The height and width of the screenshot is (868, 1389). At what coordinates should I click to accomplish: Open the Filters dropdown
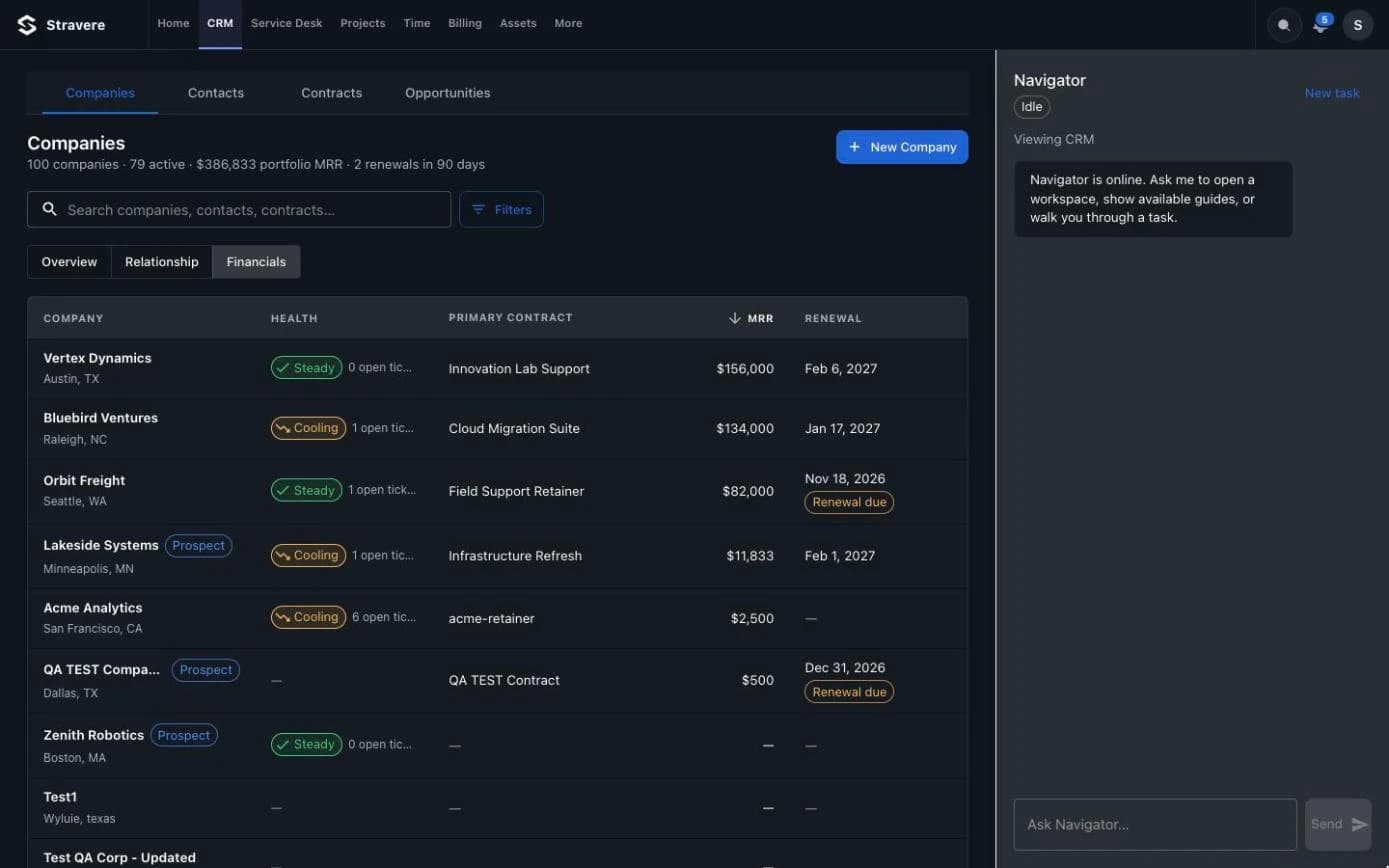(501, 209)
